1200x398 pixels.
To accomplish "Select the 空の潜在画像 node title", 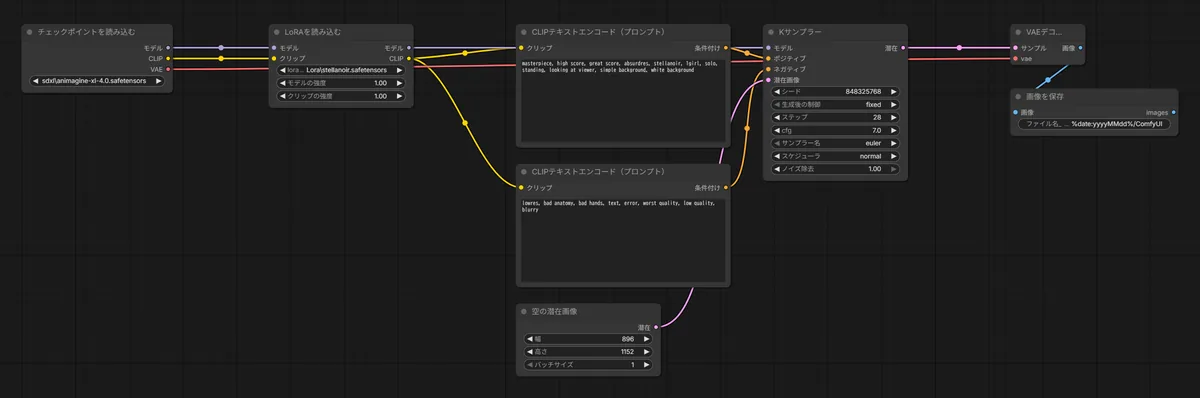I will pyautogui.click(x=554, y=311).
